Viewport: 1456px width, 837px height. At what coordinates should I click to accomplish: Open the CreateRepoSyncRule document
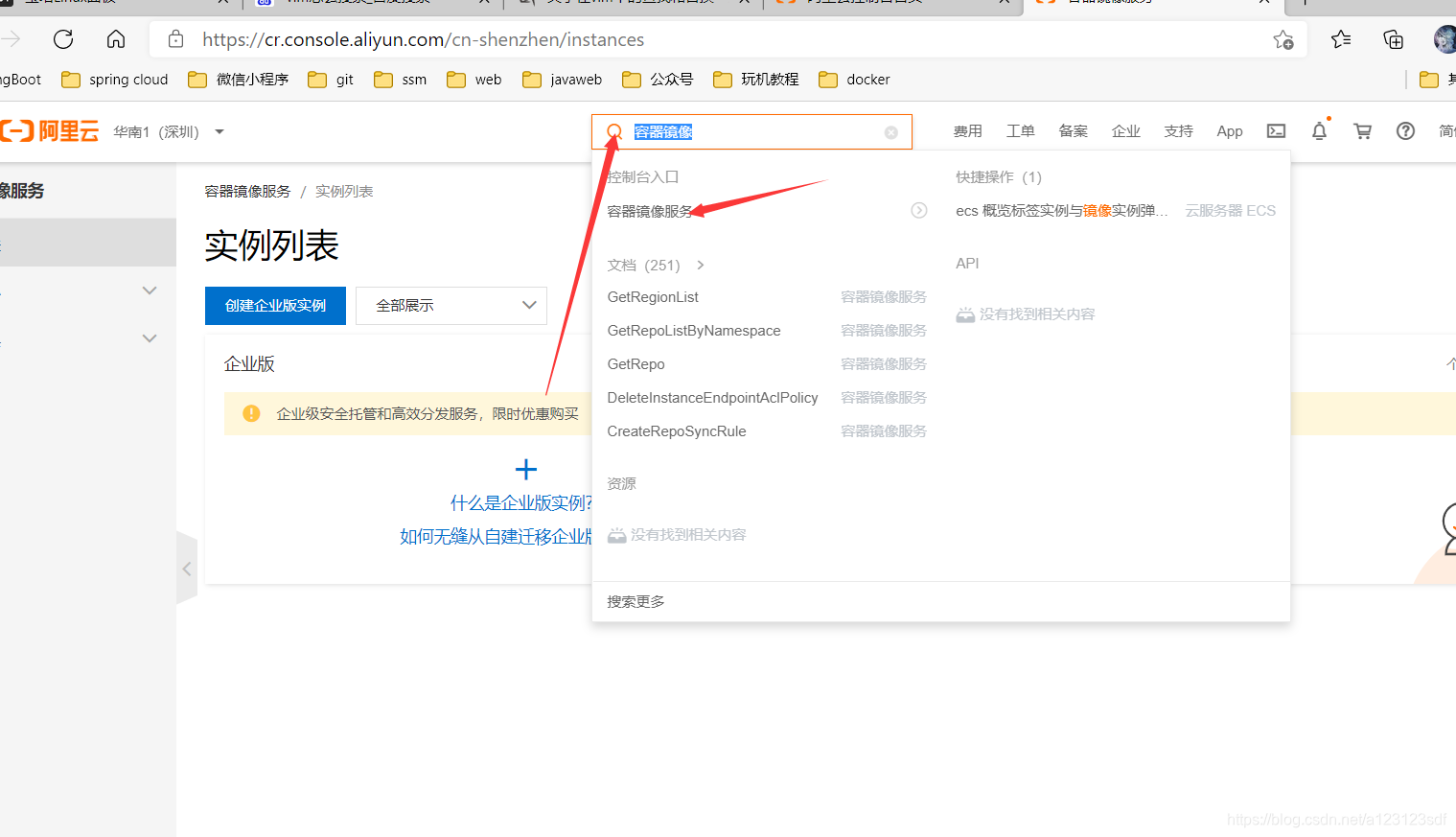(677, 431)
